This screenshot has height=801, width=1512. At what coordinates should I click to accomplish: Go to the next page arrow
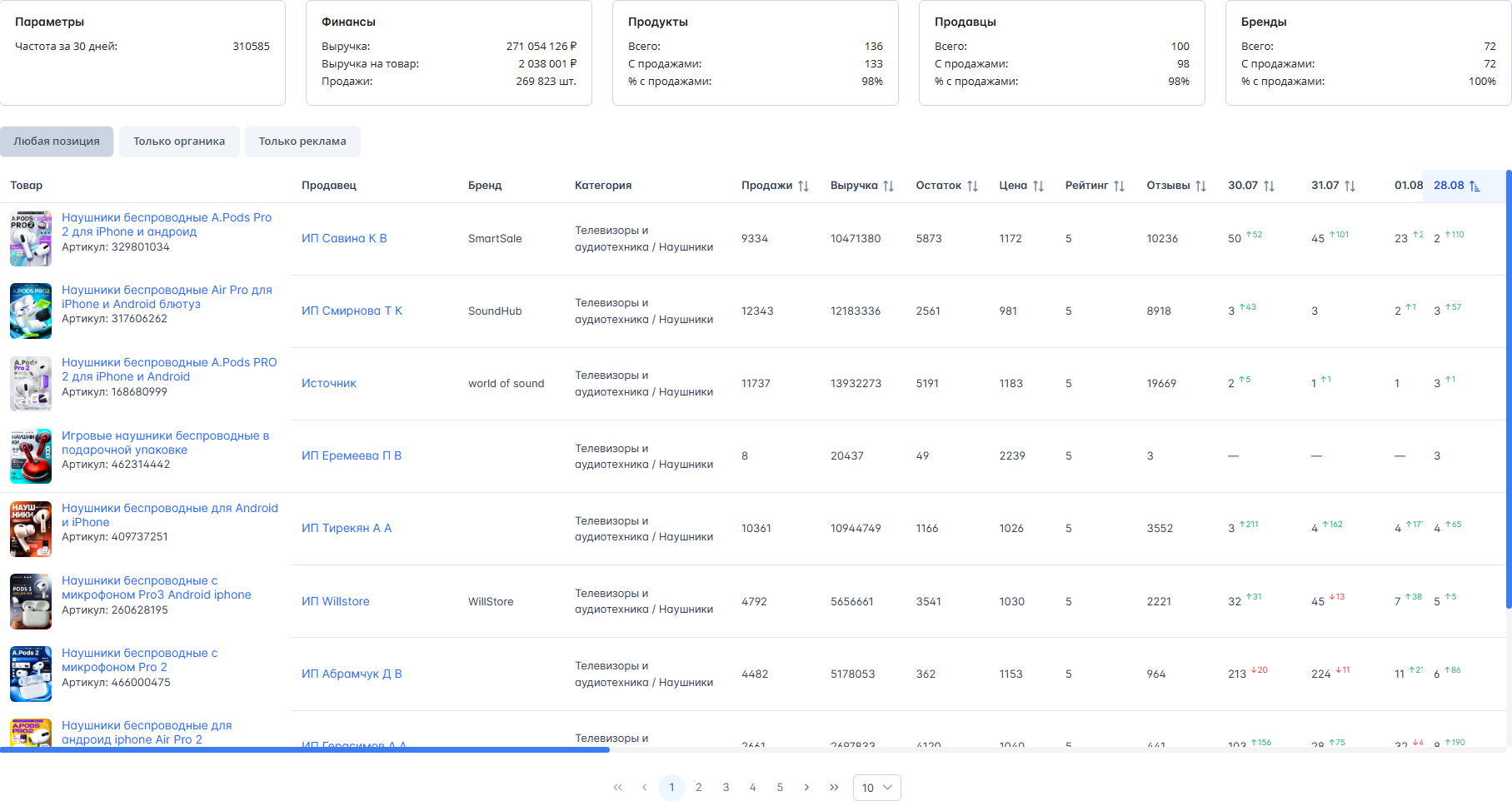806,788
